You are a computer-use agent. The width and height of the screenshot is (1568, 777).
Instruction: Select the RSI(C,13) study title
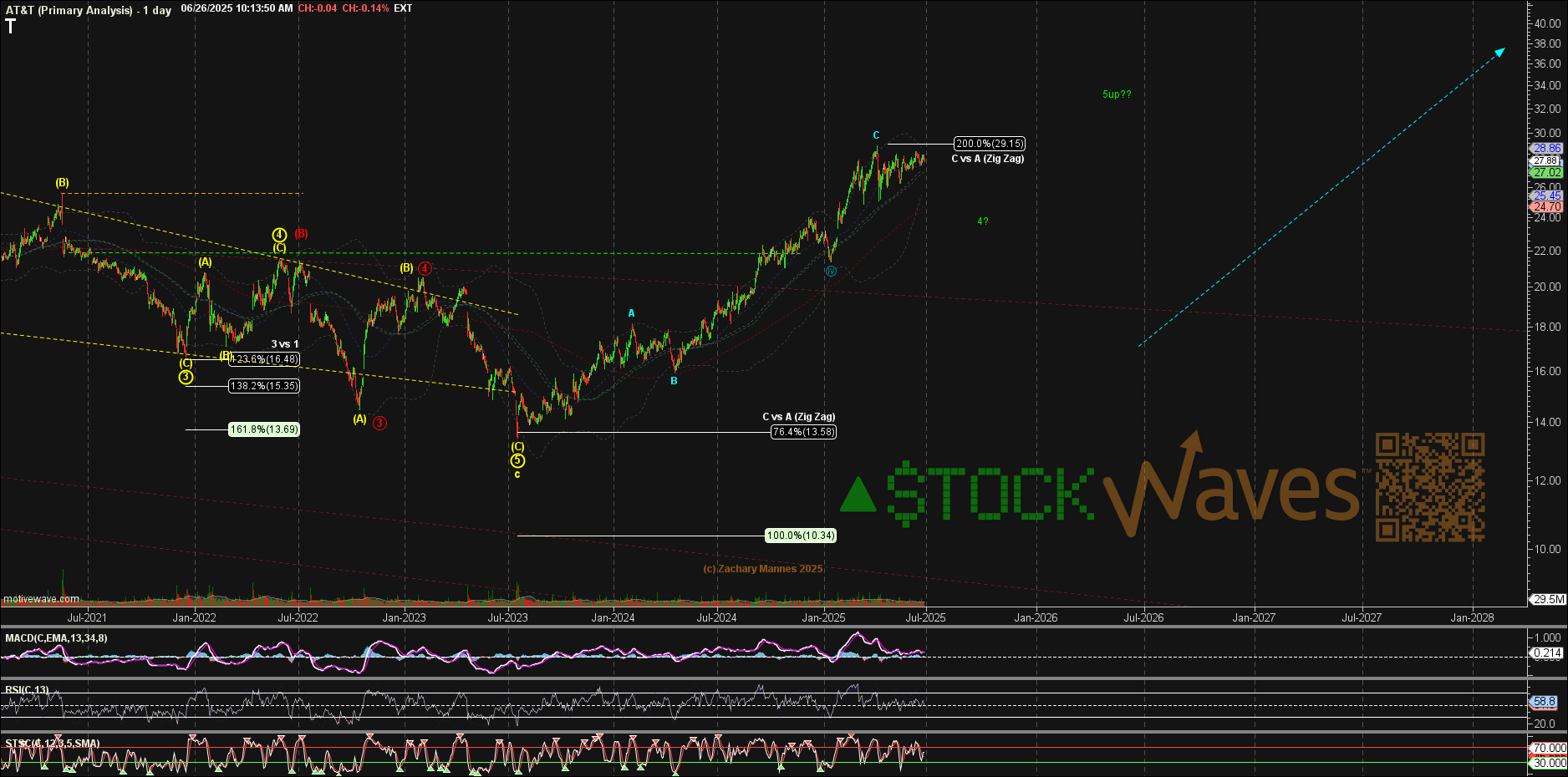click(27, 690)
